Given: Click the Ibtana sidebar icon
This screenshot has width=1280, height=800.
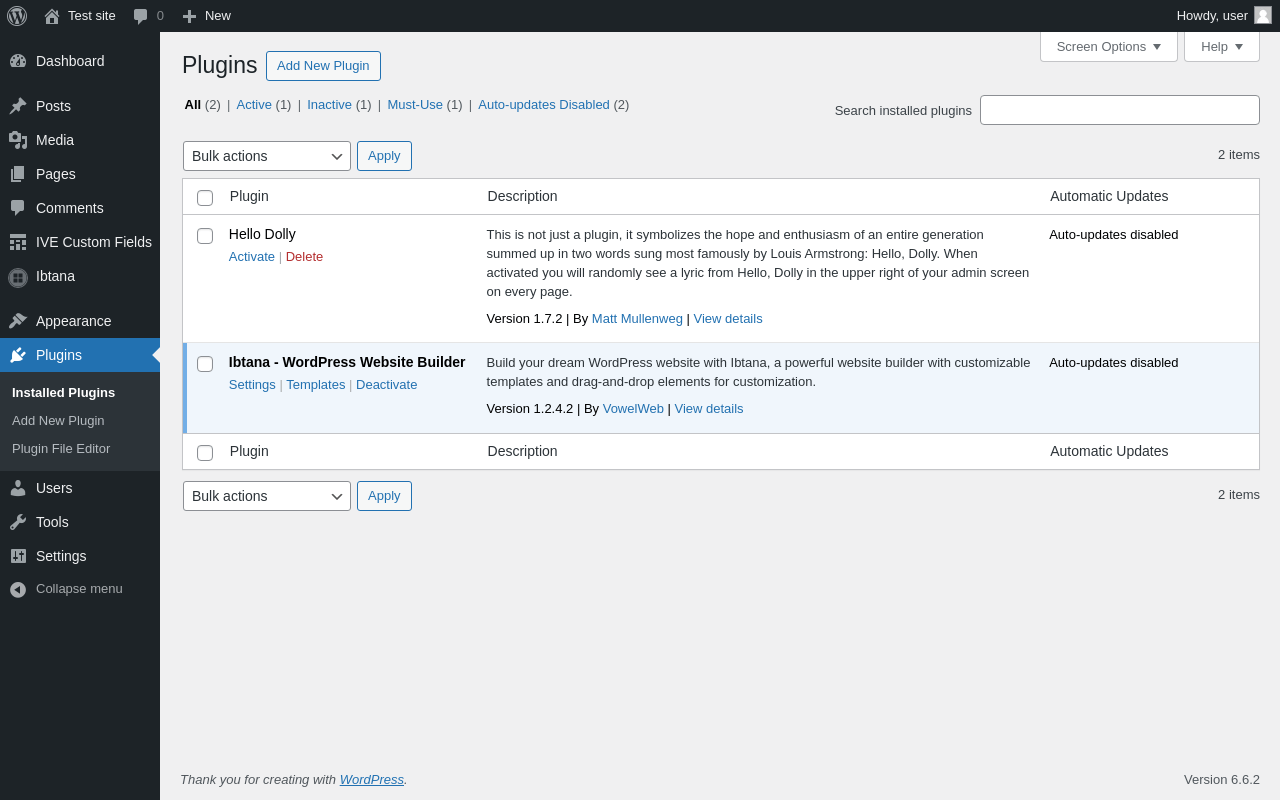Looking at the screenshot, I should [18, 277].
